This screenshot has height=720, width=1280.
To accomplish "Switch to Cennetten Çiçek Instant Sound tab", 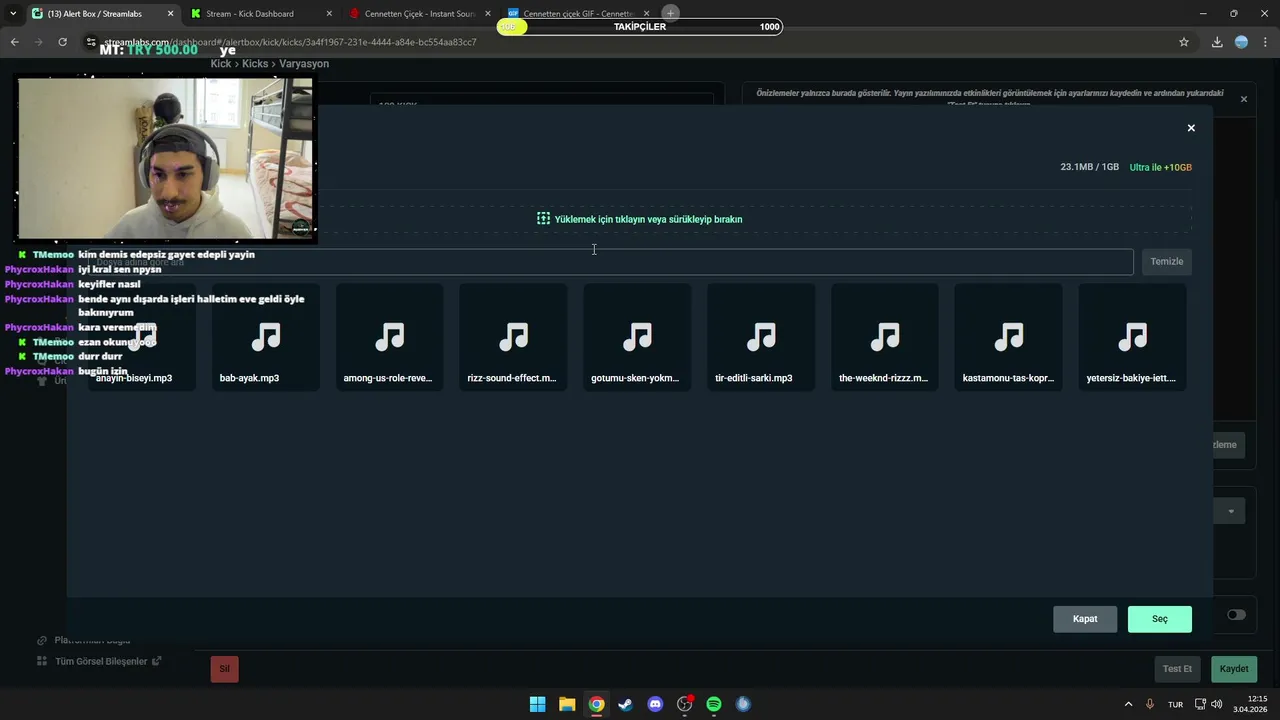I will click(x=421, y=13).
